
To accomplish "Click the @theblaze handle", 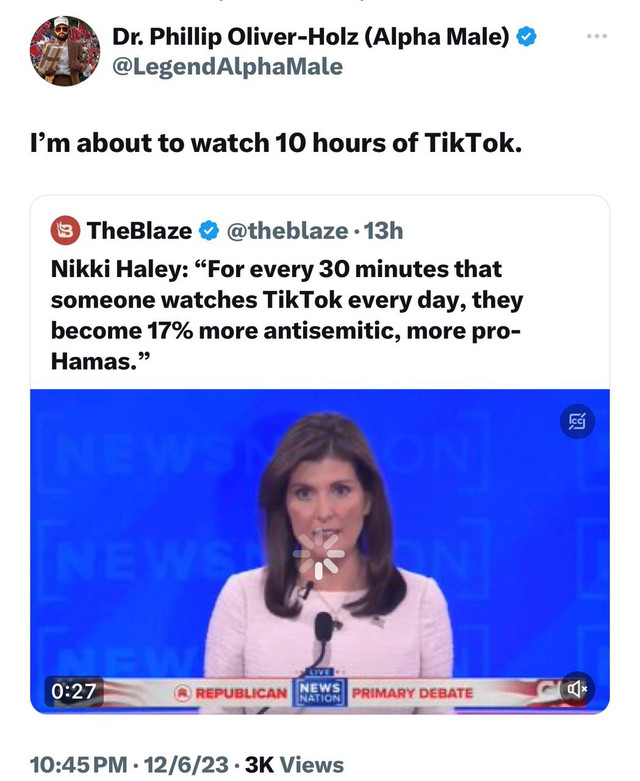I will (287, 231).
